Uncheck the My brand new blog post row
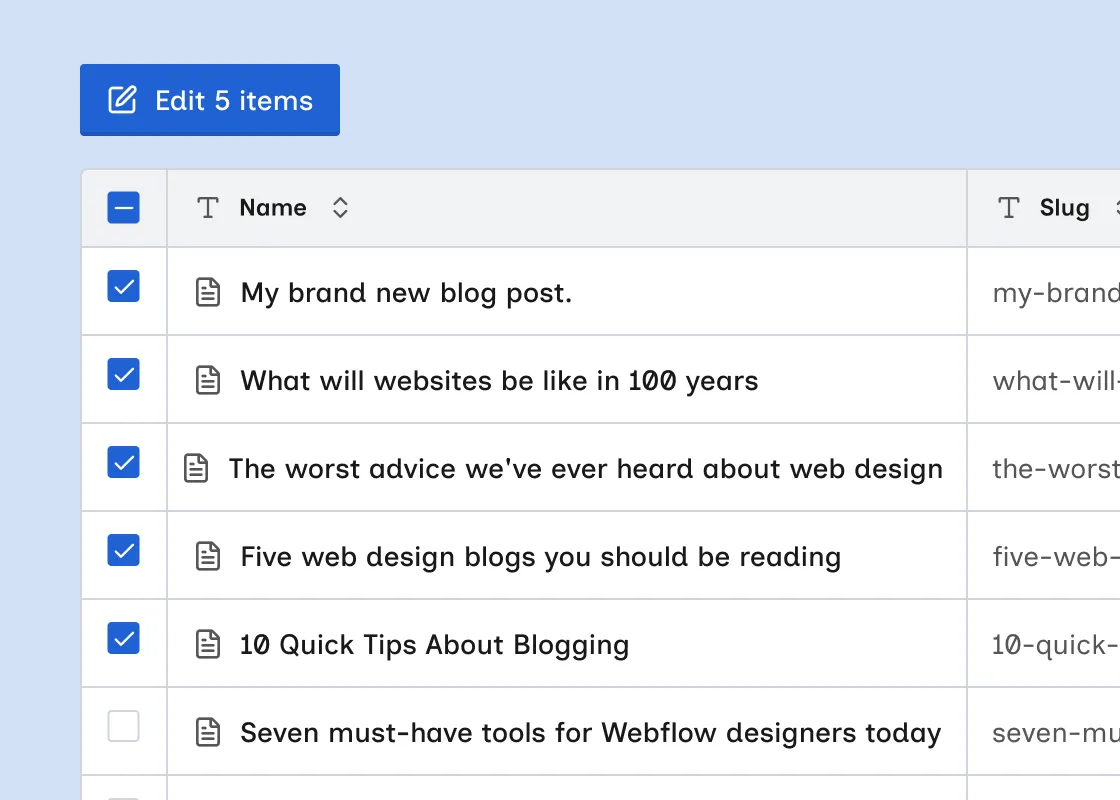The image size is (1120, 800). coord(124,286)
